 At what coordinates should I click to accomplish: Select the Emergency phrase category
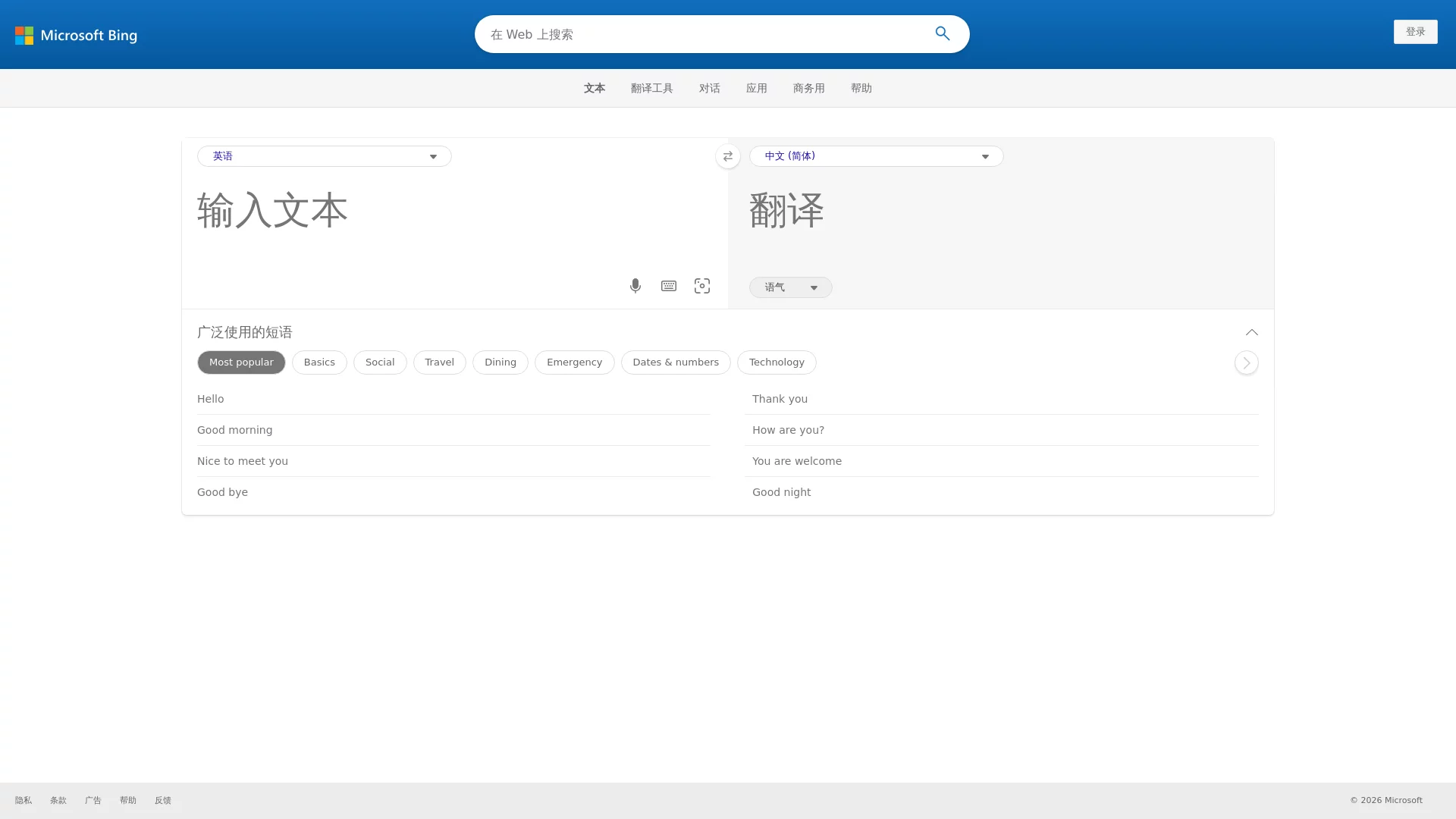tap(574, 362)
